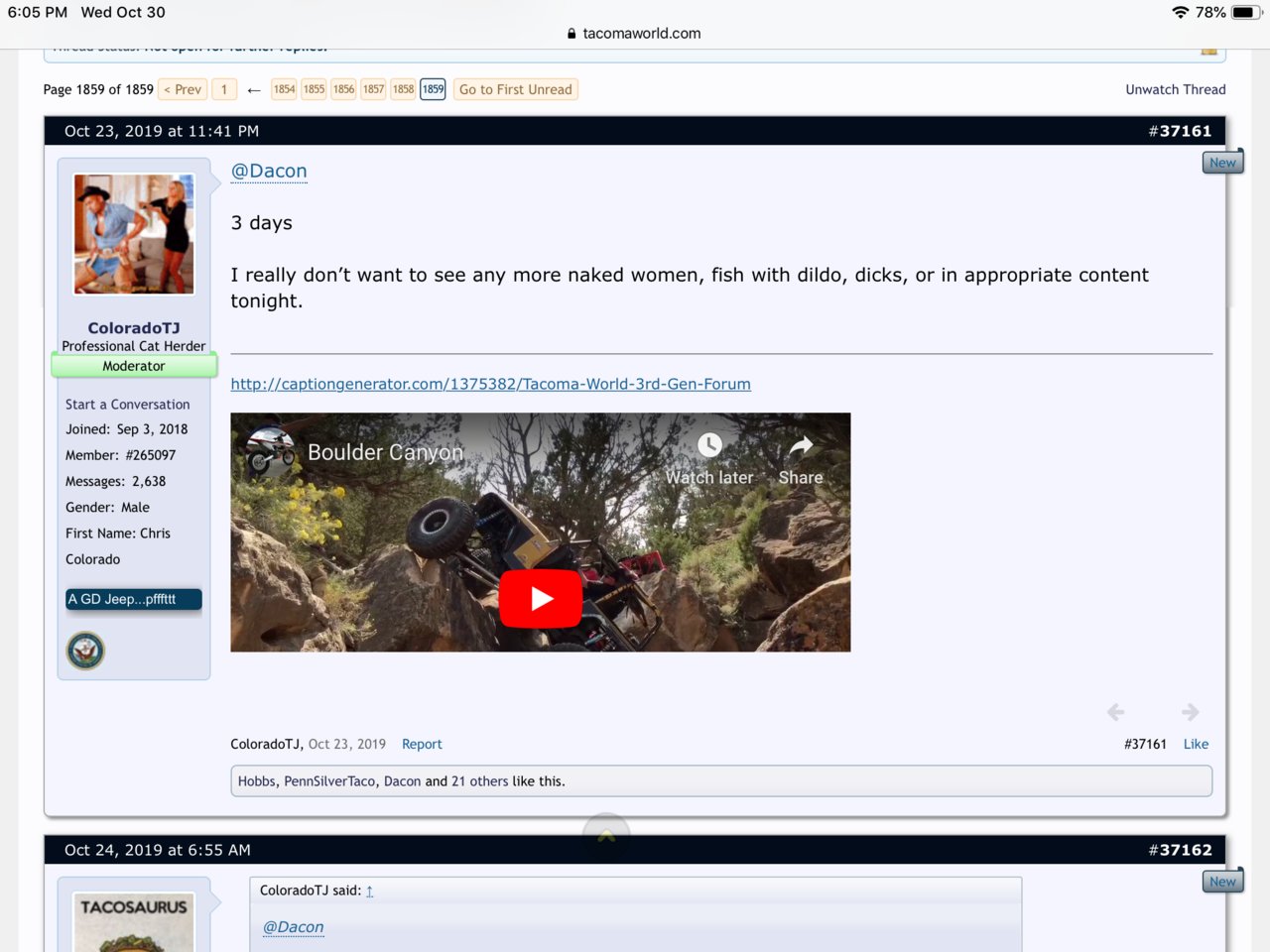The width and height of the screenshot is (1270, 952).
Task: Play the Boulder Canyon YouTube video
Action: pos(541,598)
